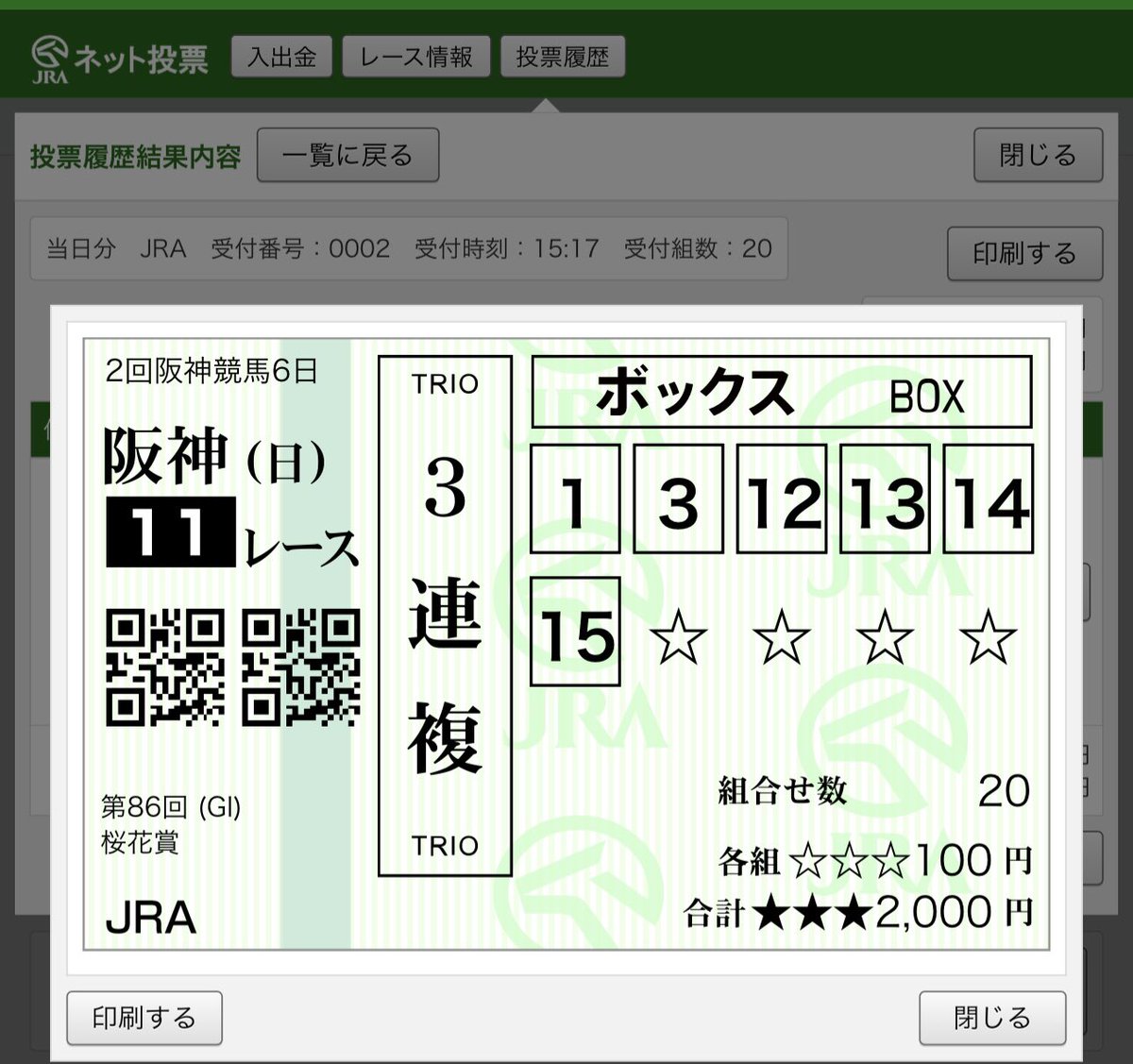1133x1064 pixels.
Task: Click the right QR code on the ticket
Action: (301, 667)
